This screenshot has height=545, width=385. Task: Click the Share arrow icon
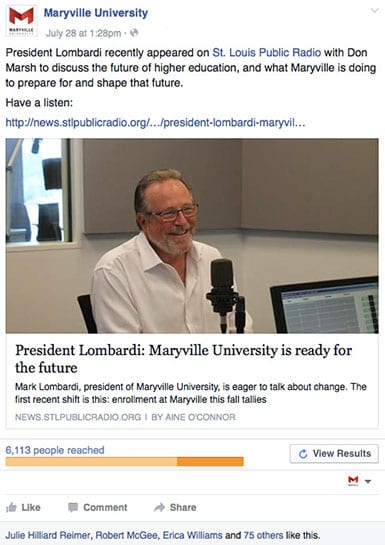(x=159, y=507)
